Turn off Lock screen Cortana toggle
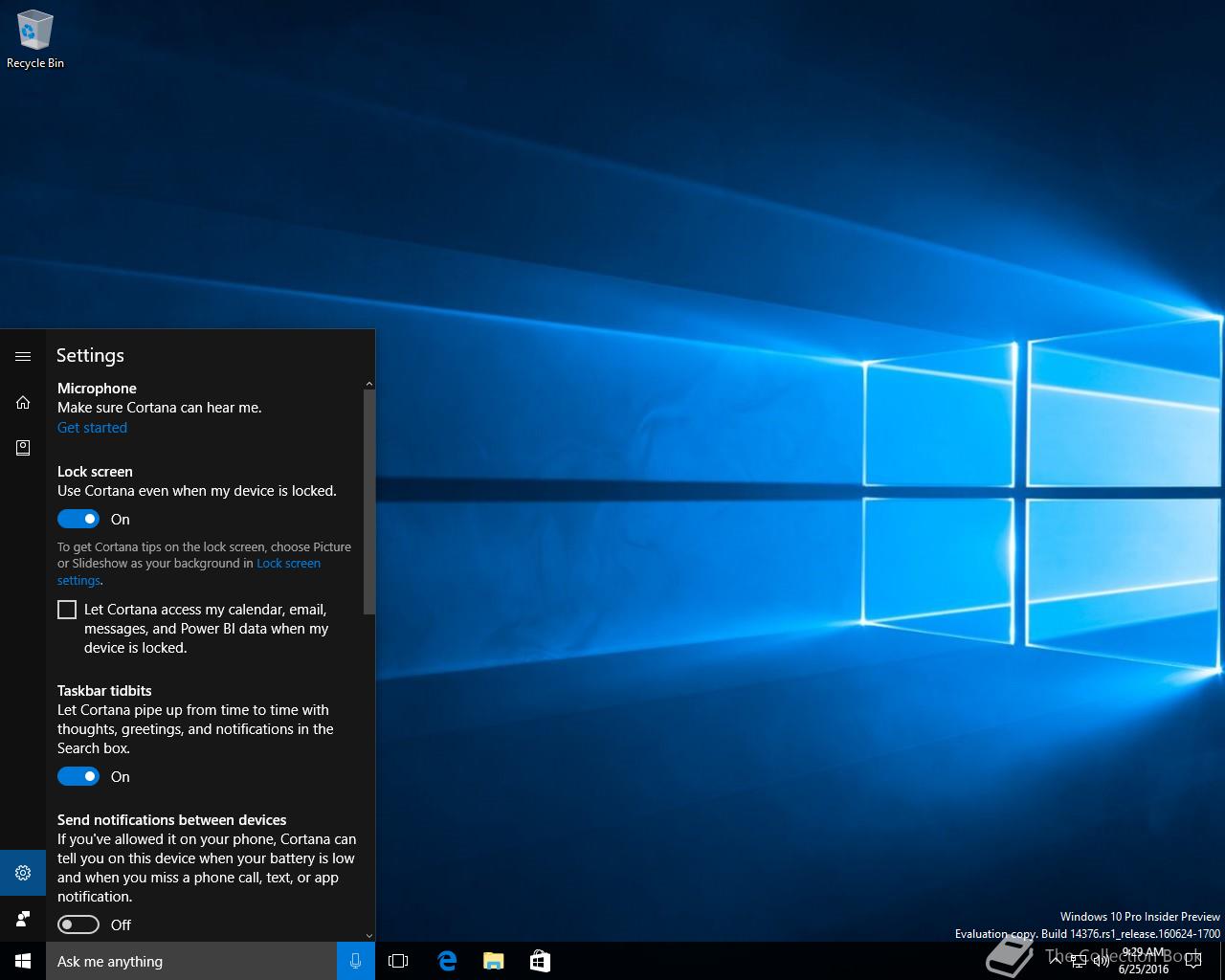1225x980 pixels. [x=78, y=519]
